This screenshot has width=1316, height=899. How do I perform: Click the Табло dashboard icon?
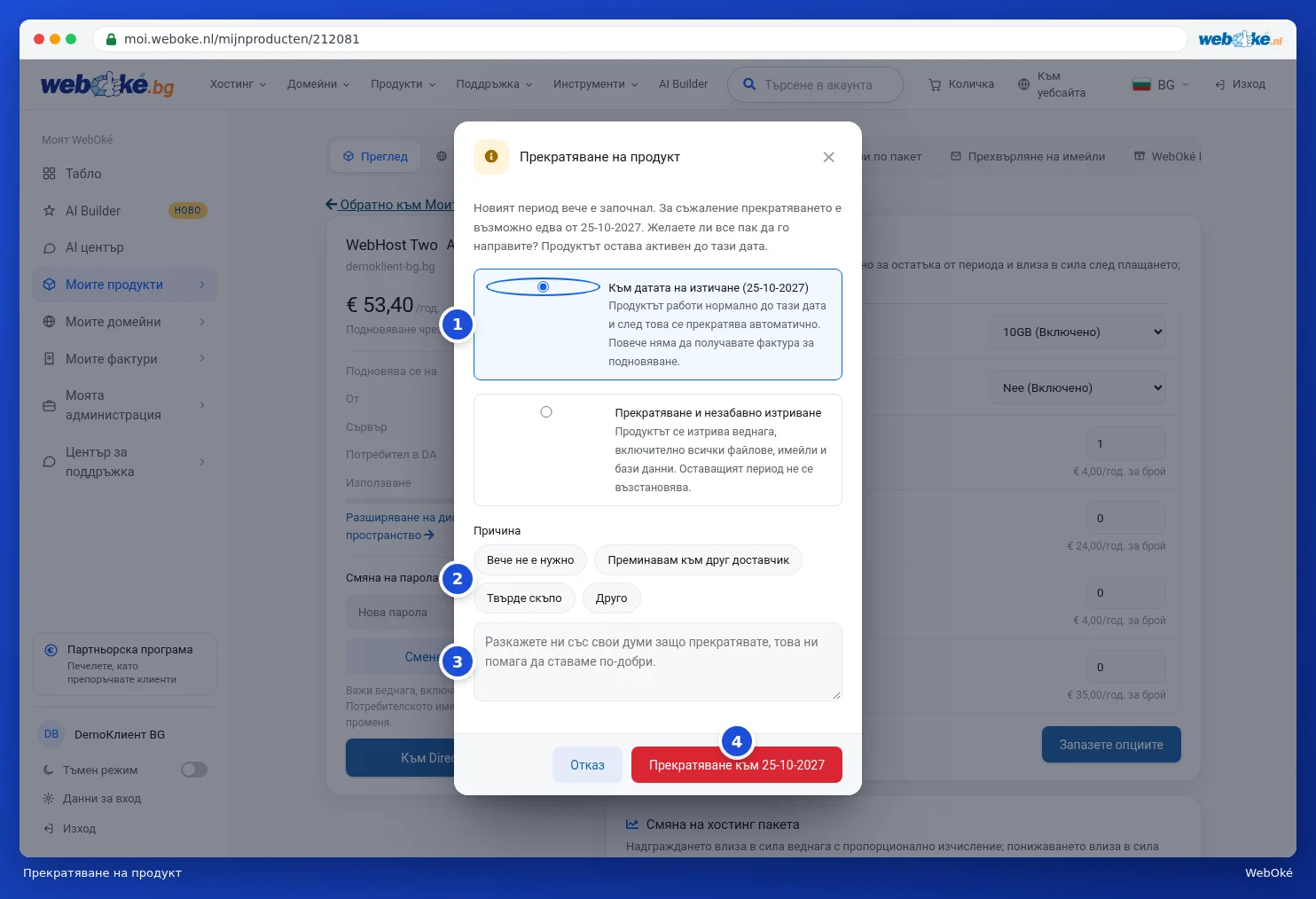click(x=49, y=174)
